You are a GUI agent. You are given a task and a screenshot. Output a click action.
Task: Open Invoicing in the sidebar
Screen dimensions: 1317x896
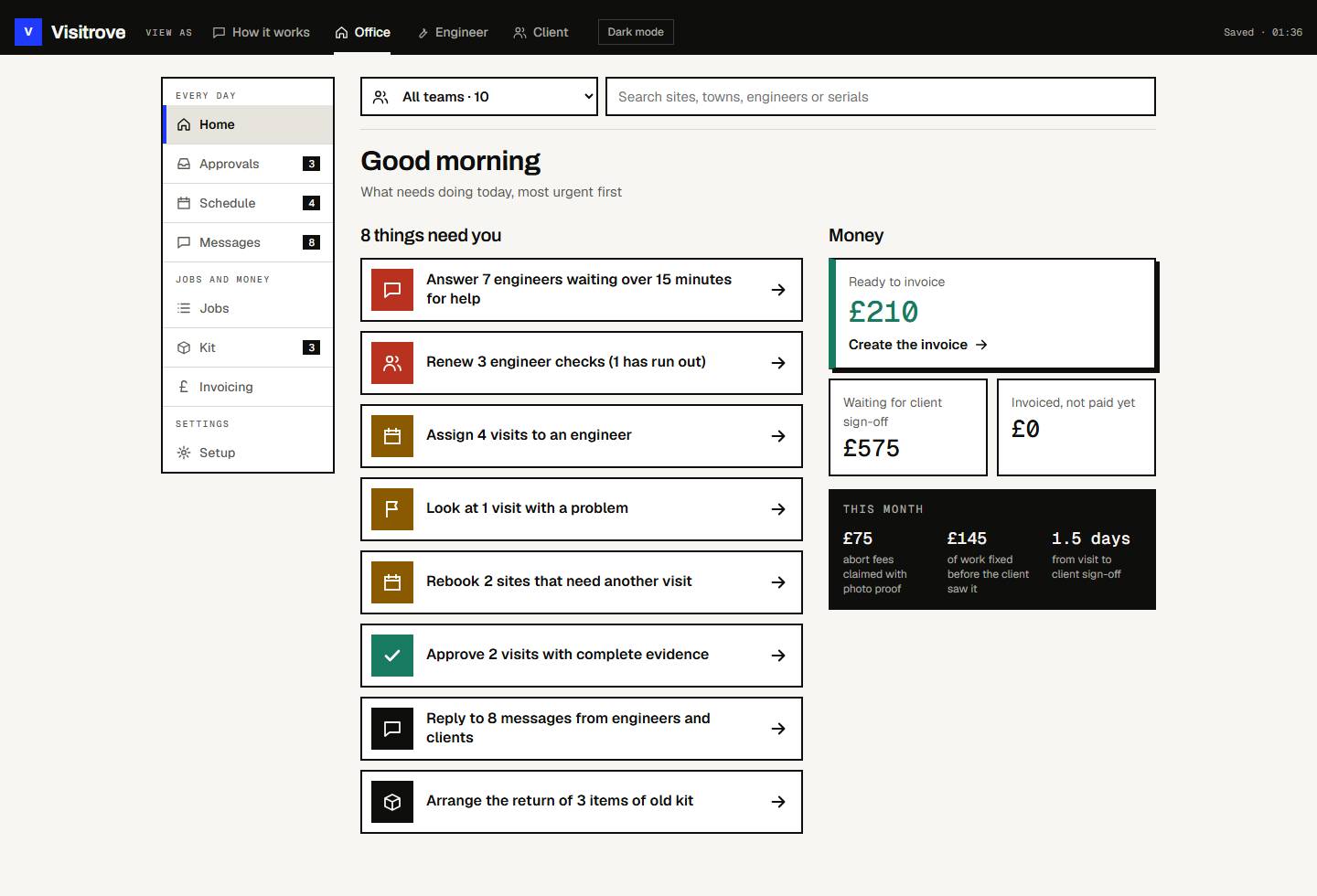pyautogui.click(x=248, y=387)
